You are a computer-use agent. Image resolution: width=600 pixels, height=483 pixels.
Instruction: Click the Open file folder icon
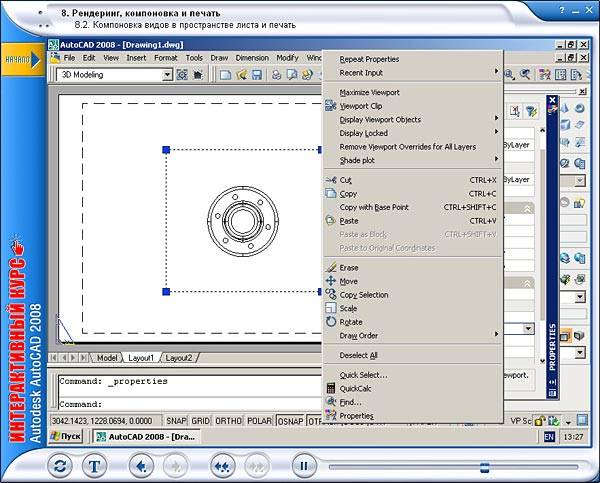(241, 75)
